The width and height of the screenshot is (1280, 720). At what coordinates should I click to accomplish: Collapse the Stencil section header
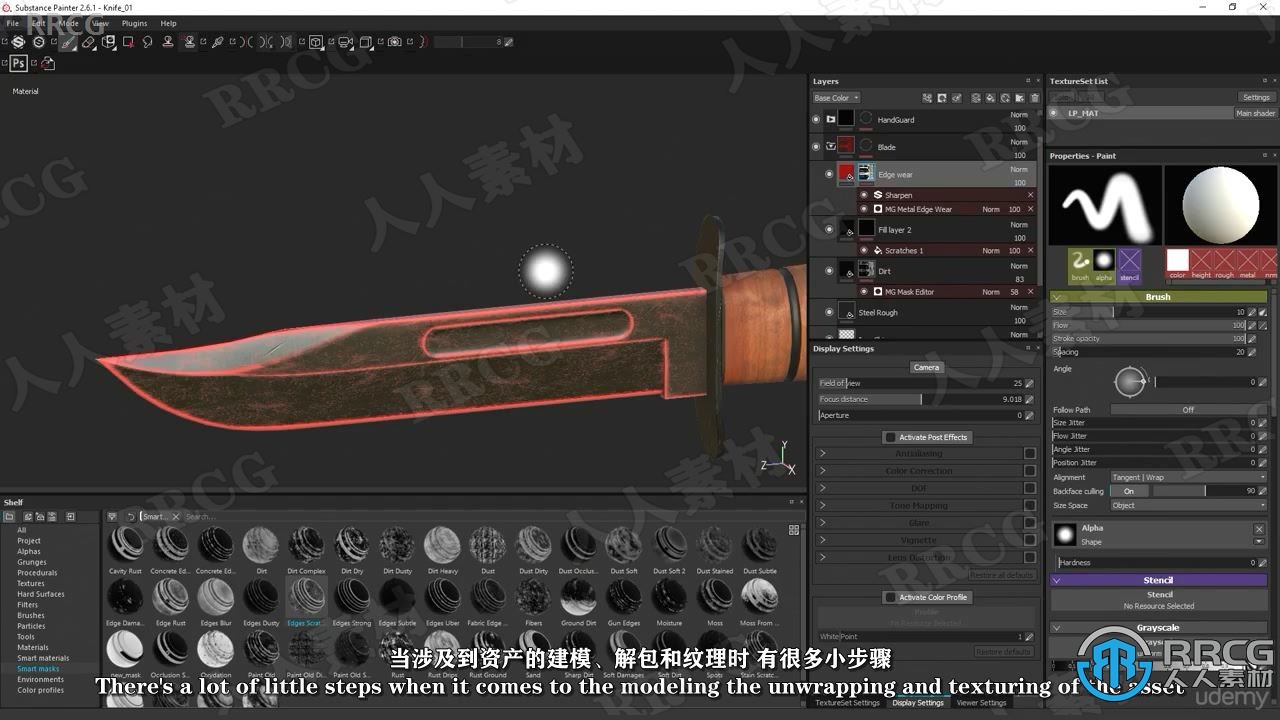point(1158,580)
